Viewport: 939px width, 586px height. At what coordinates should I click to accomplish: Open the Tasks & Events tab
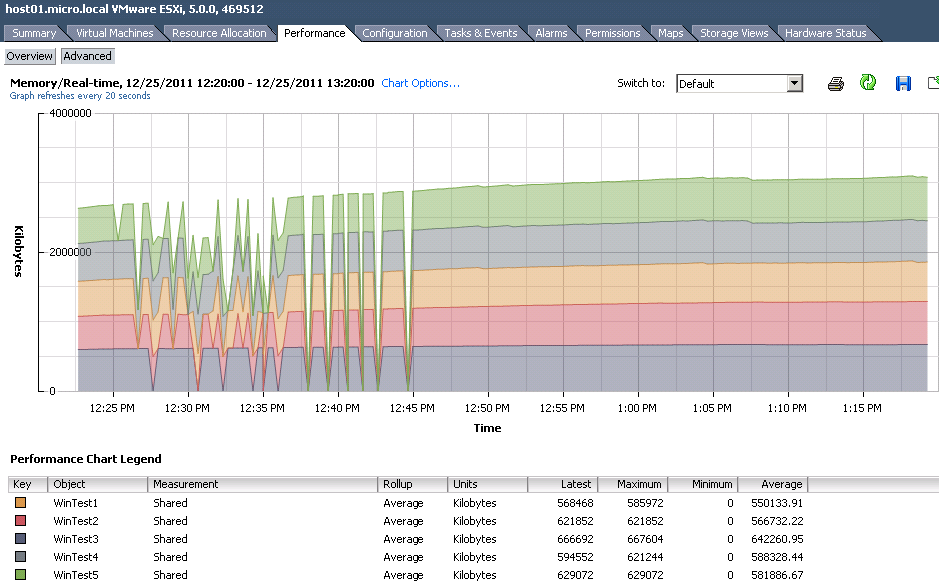480,34
